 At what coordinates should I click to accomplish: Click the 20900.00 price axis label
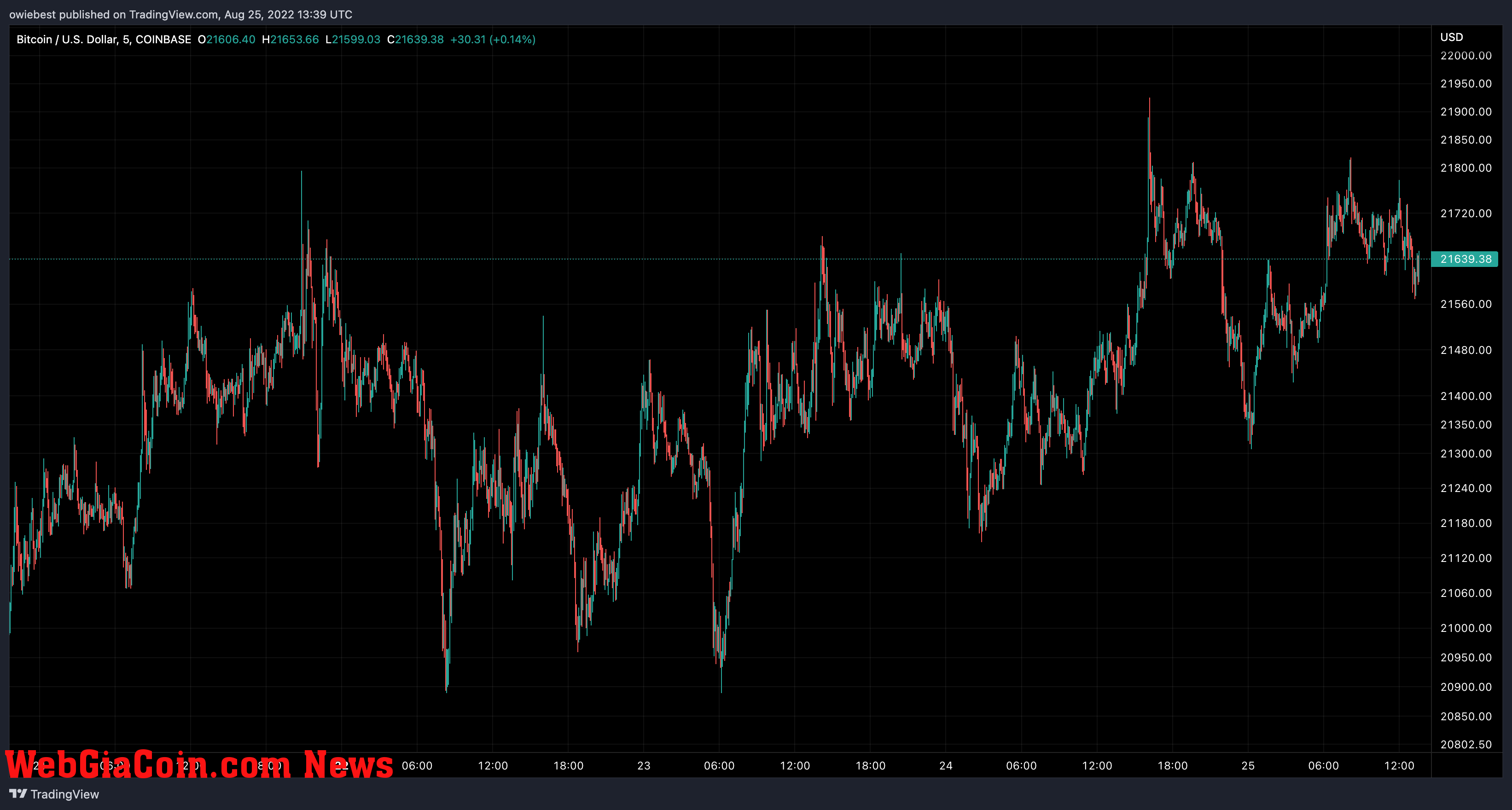click(1465, 687)
